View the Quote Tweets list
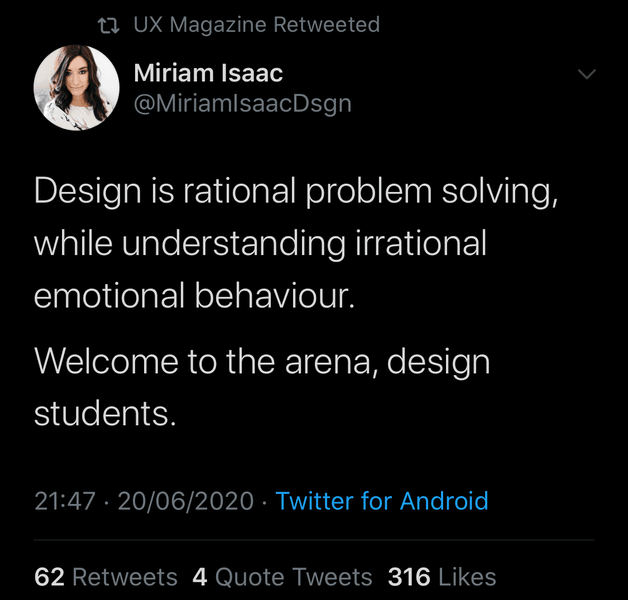Screen dimensions: 628x600 pos(294,577)
